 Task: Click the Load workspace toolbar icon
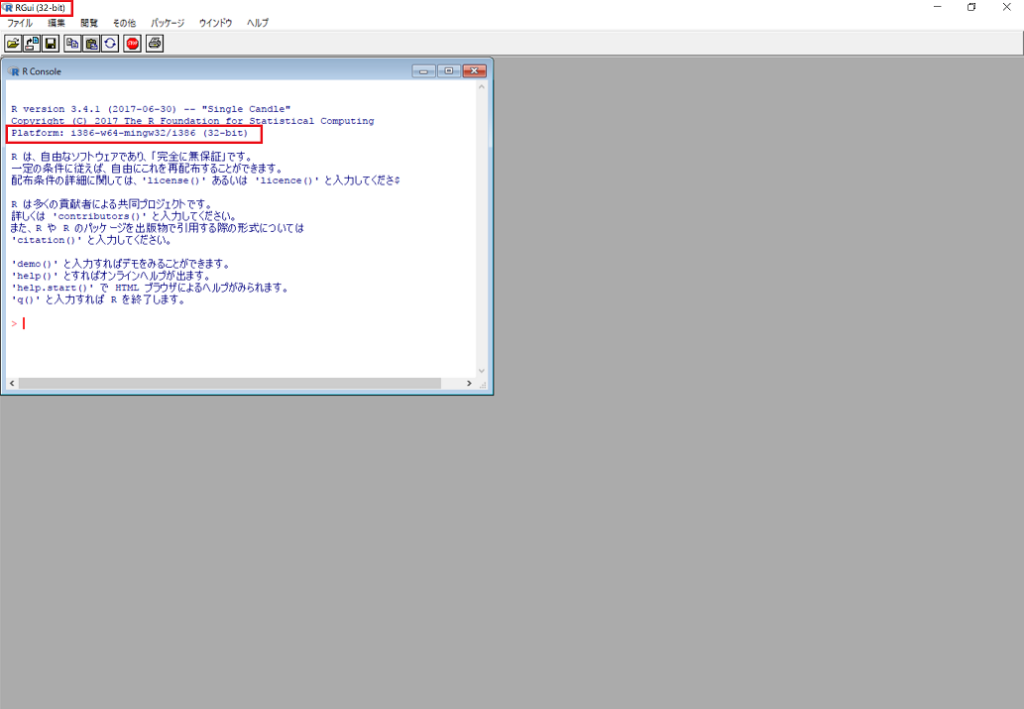32,43
